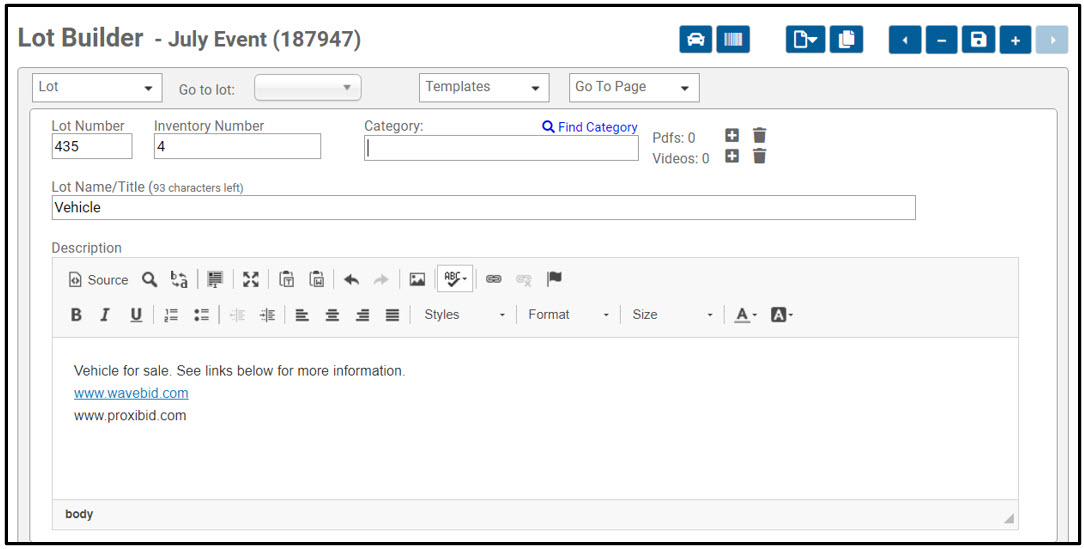The height and width of the screenshot is (549, 1084).
Task: Open the Styles dropdown
Action: pyautogui.click(x=464, y=315)
